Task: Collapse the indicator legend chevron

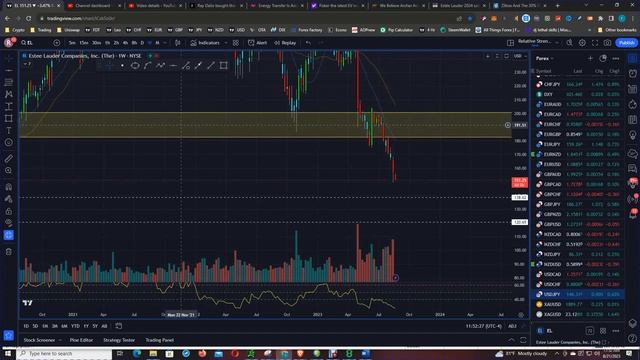Action: coord(26,64)
